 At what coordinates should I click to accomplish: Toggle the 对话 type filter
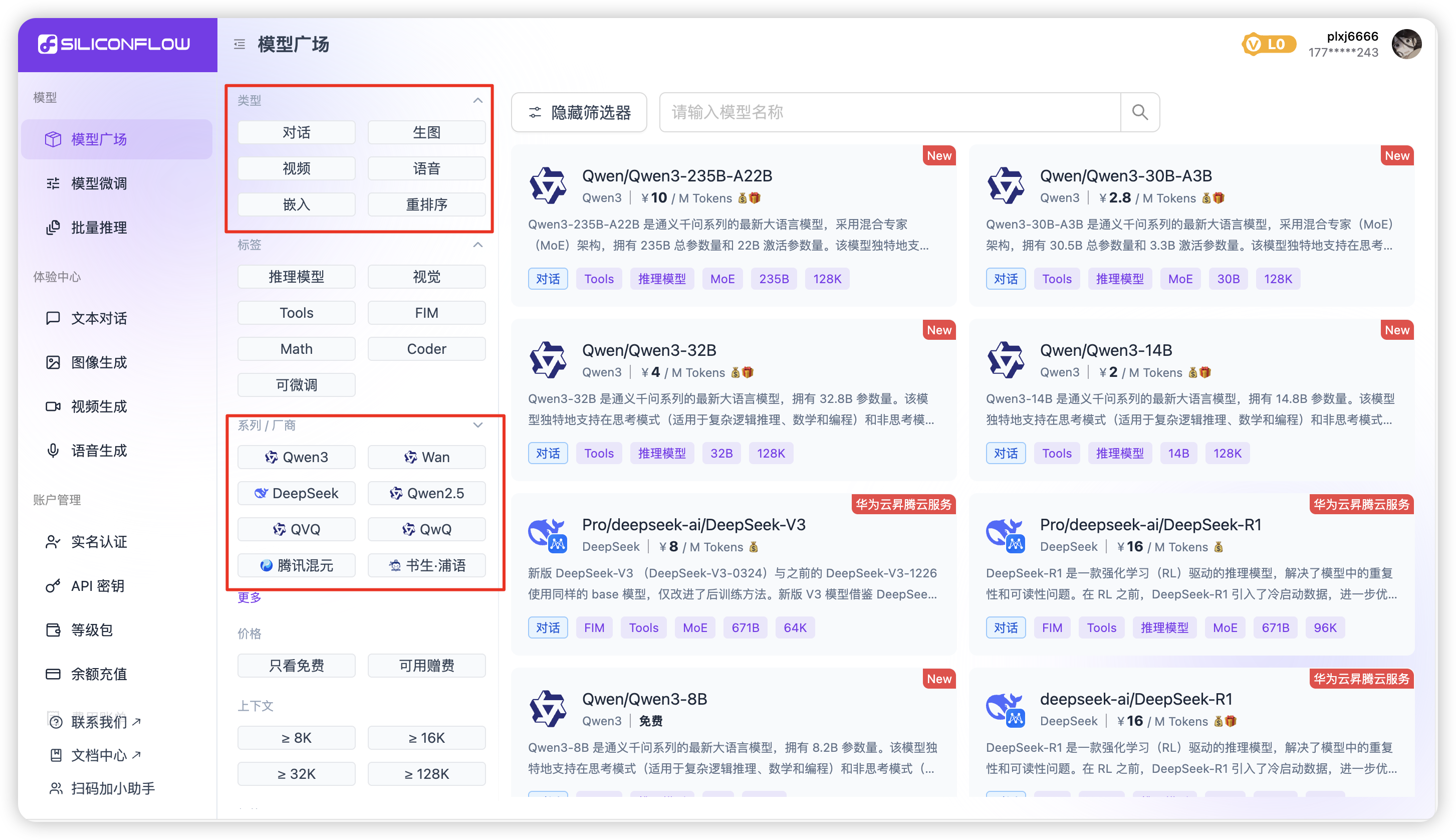coord(297,132)
